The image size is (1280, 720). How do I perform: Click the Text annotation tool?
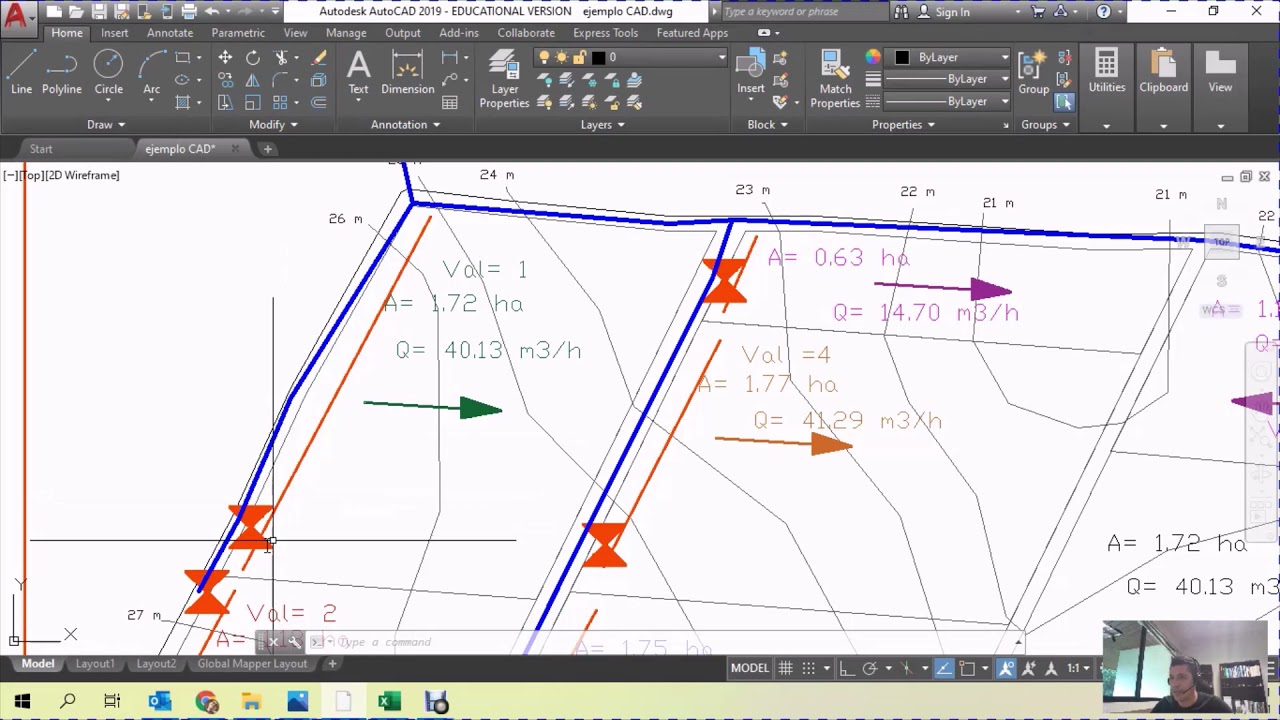pyautogui.click(x=358, y=73)
